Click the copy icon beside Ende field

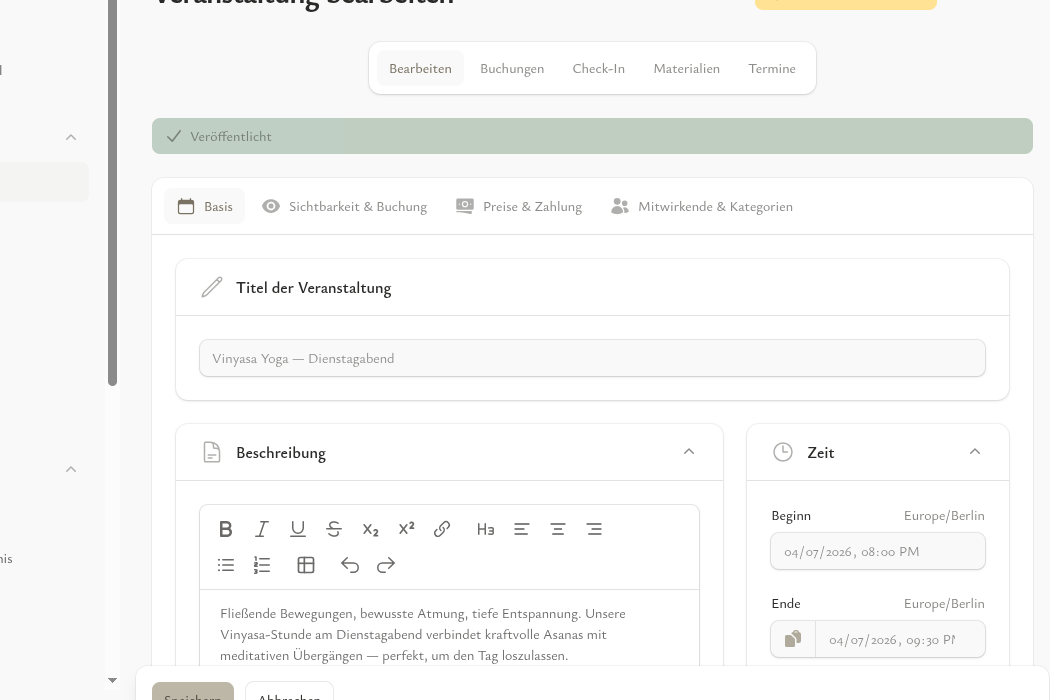(x=793, y=639)
